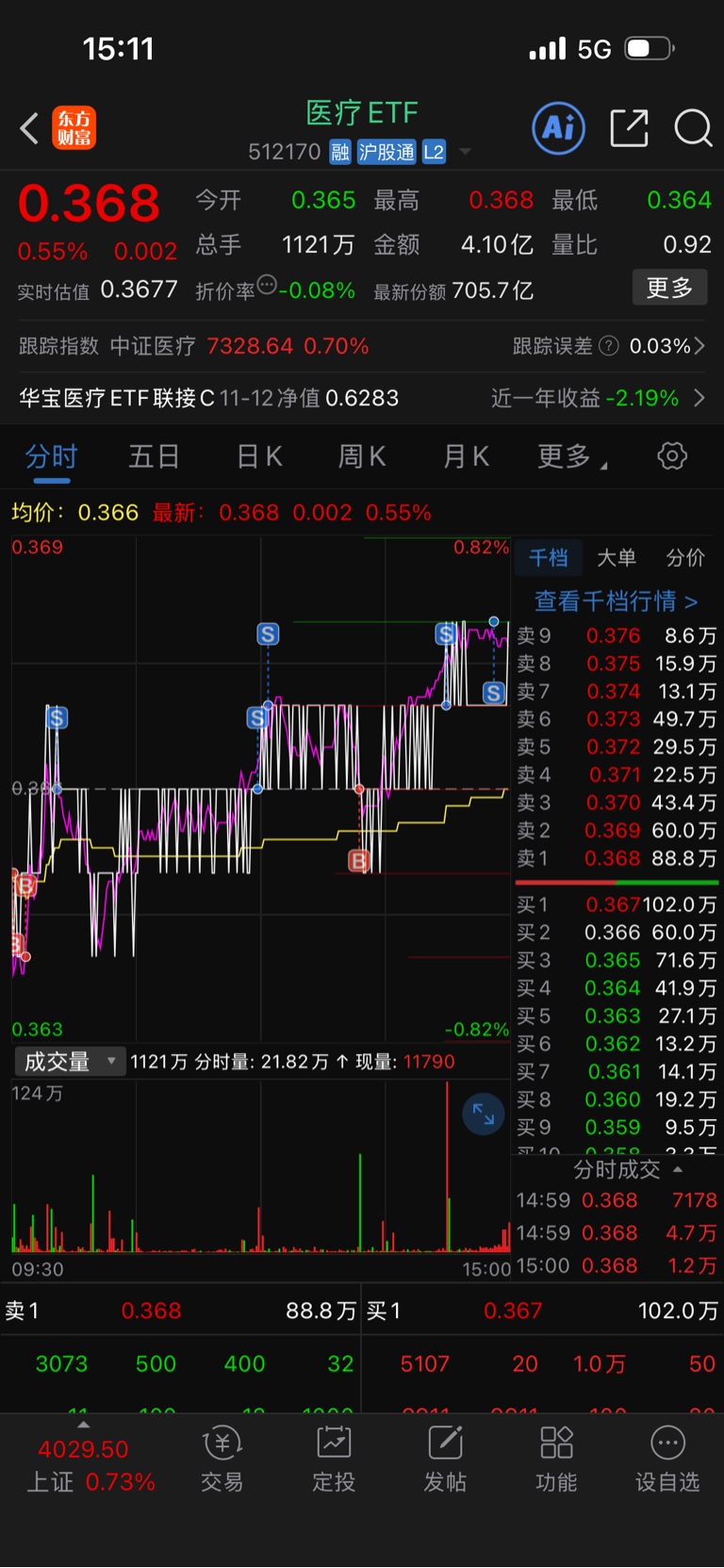Screen dimensions: 724x1568
Task: Open 近一年收益 -2.19% chevron
Action: click(699, 398)
